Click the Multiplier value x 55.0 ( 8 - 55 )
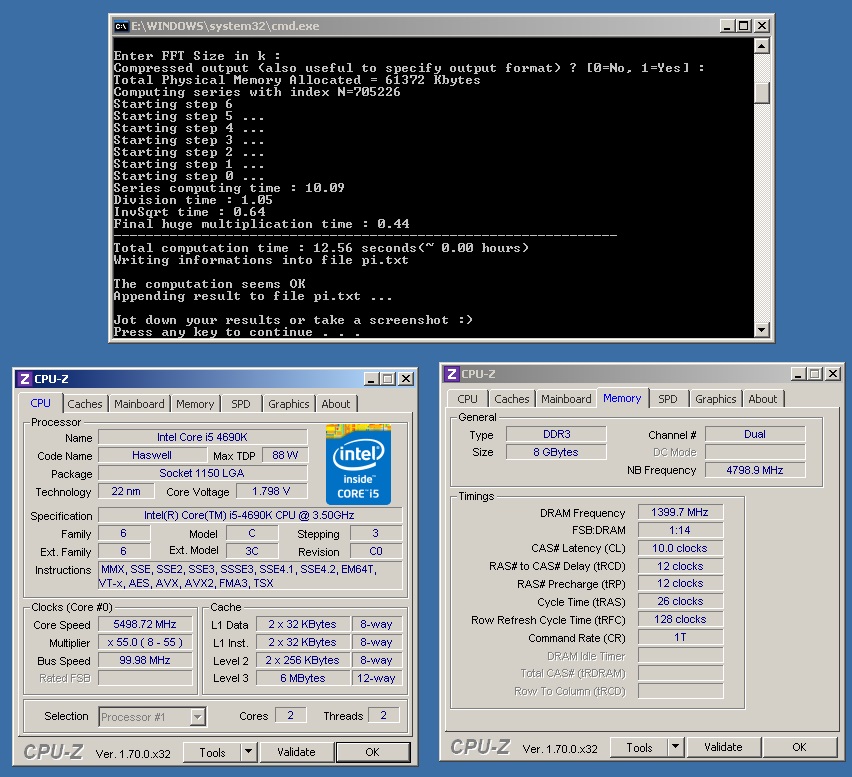The width and height of the screenshot is (852, 777). click(x=145, y=642)
